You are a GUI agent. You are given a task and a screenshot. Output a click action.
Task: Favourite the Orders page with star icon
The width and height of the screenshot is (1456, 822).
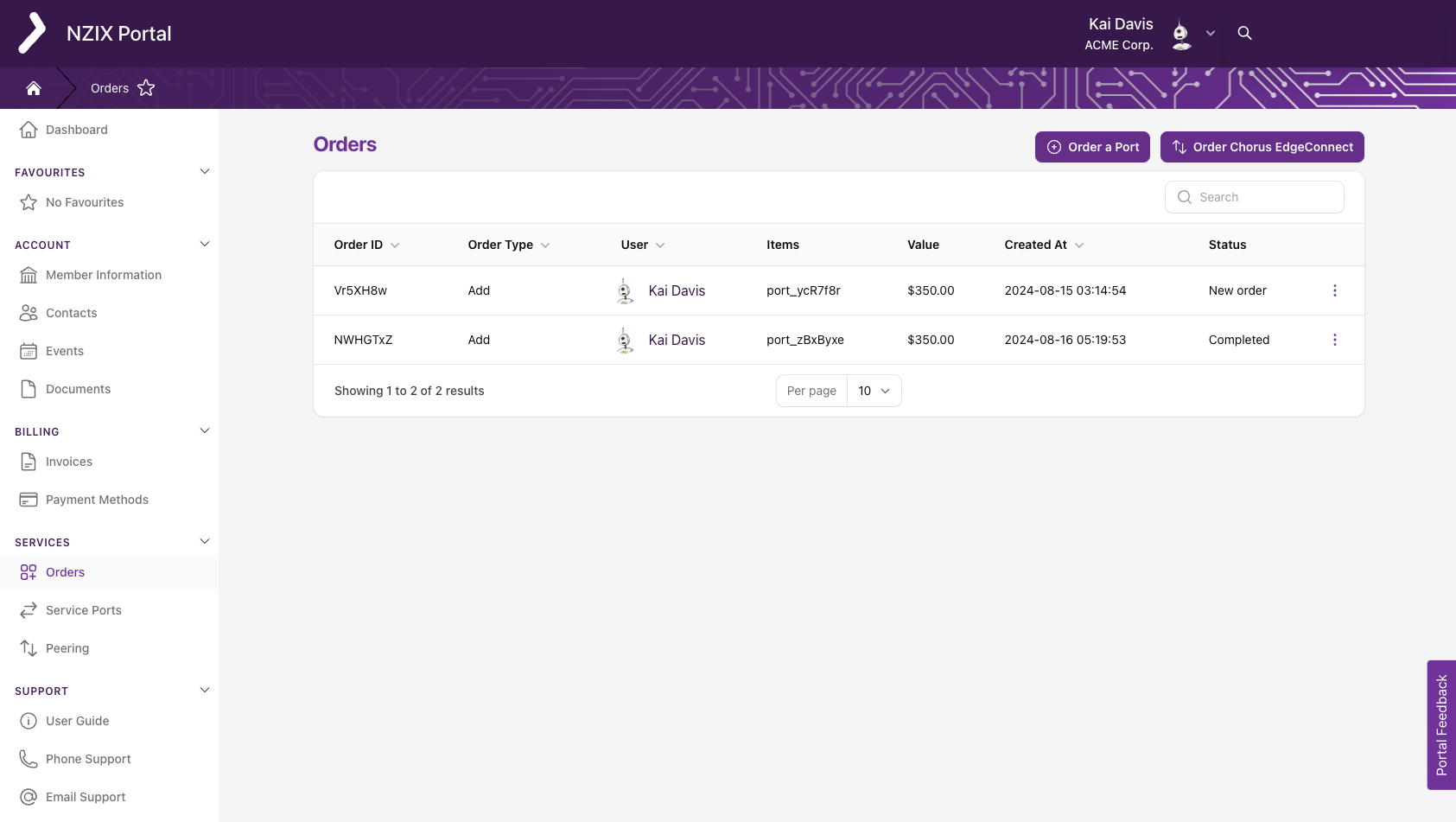click(x=146, y=88)
